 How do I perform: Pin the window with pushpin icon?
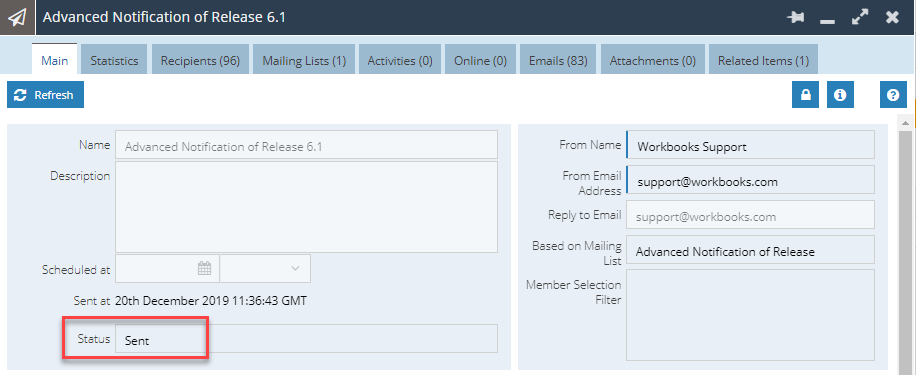pyautogui.click(x=794, y=18)
